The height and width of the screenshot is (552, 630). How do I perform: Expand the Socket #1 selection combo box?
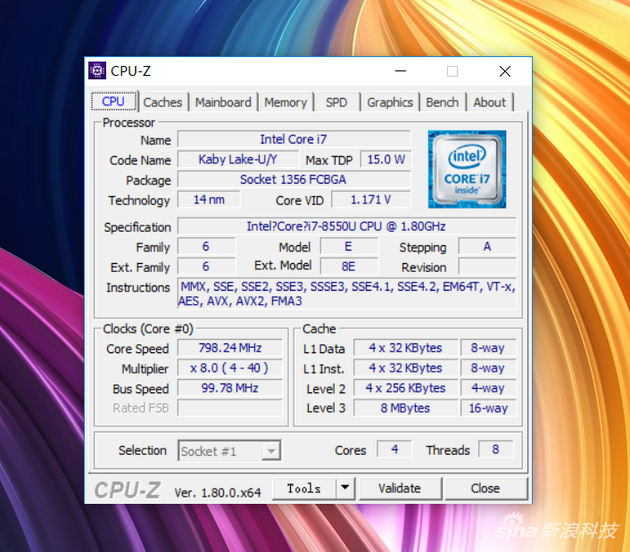click(229, 451)
